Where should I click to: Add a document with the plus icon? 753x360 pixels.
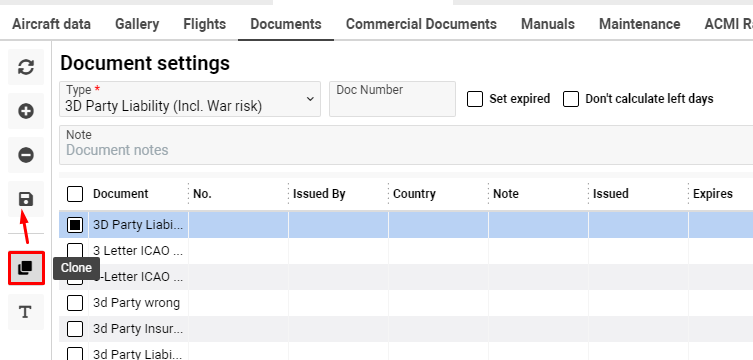[x=26, y=111]
